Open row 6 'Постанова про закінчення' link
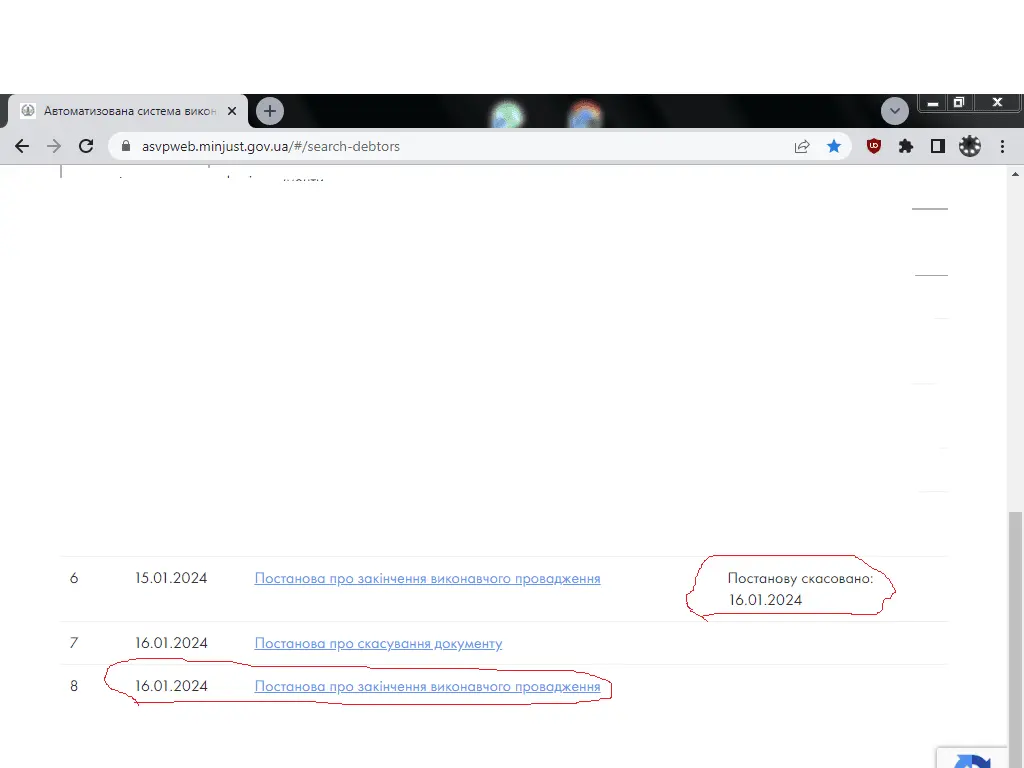Viewport: 1024px width, 768px height. [x=427, y=578]
